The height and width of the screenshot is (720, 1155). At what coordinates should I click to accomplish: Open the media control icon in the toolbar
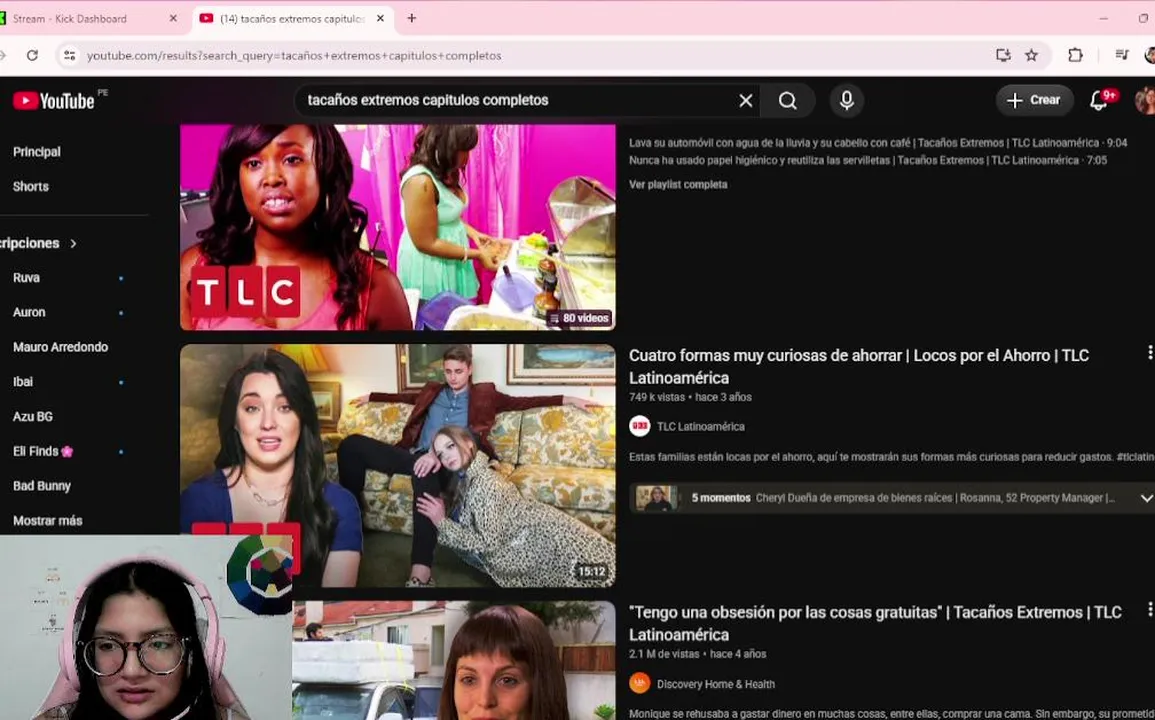pos(1122,55)
